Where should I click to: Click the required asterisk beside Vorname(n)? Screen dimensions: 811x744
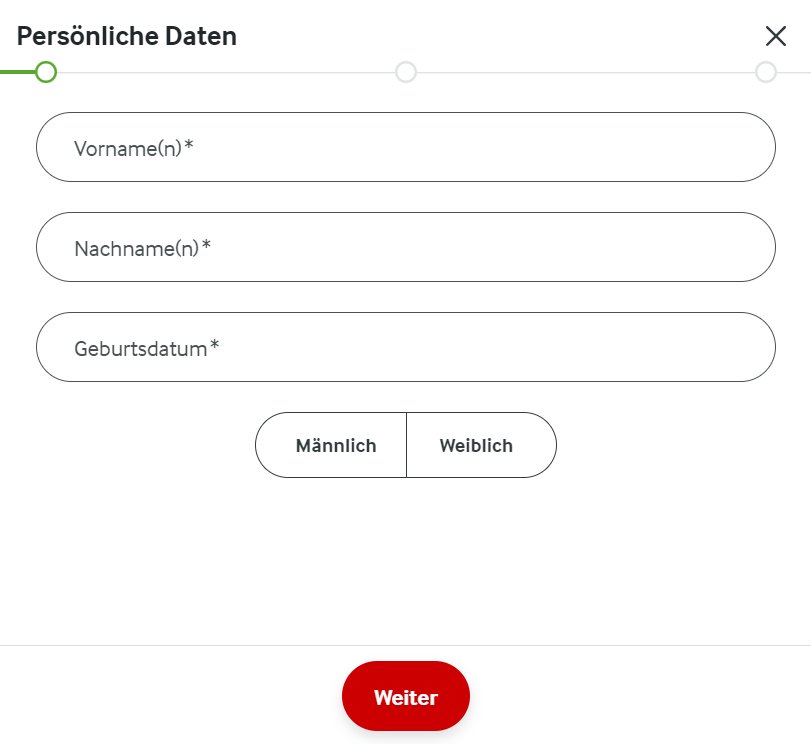click(189, 146)
